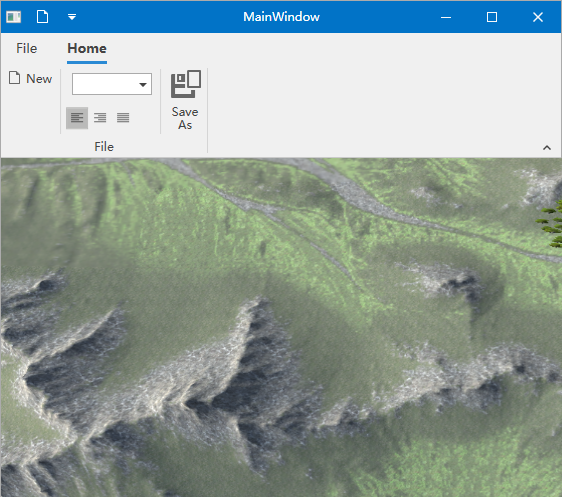Collapse the ribbon with the chevron arrow
The image size is (562, 497).
click(547, 148)
